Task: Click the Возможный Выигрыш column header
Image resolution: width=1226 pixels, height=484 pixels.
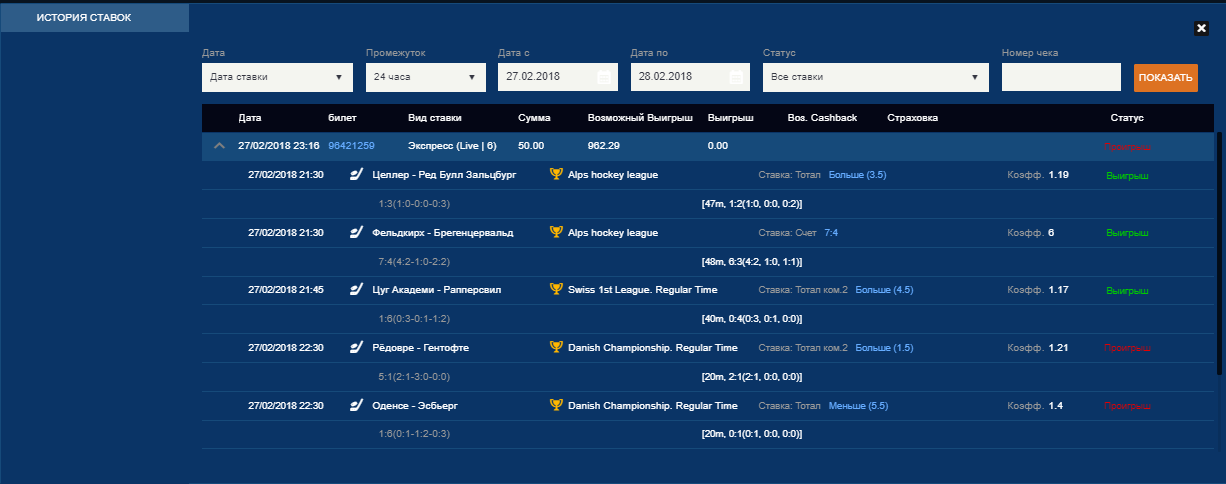Action: pyautogui.click(x=640, y=118)
